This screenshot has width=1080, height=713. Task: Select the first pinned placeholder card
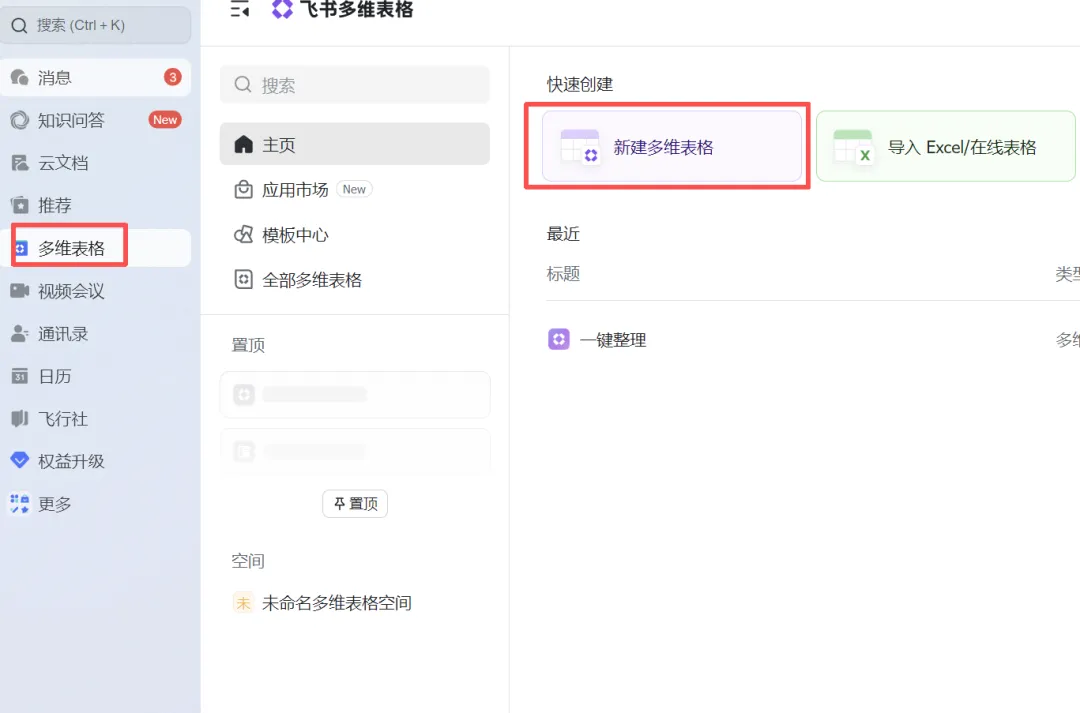[355, 395]
